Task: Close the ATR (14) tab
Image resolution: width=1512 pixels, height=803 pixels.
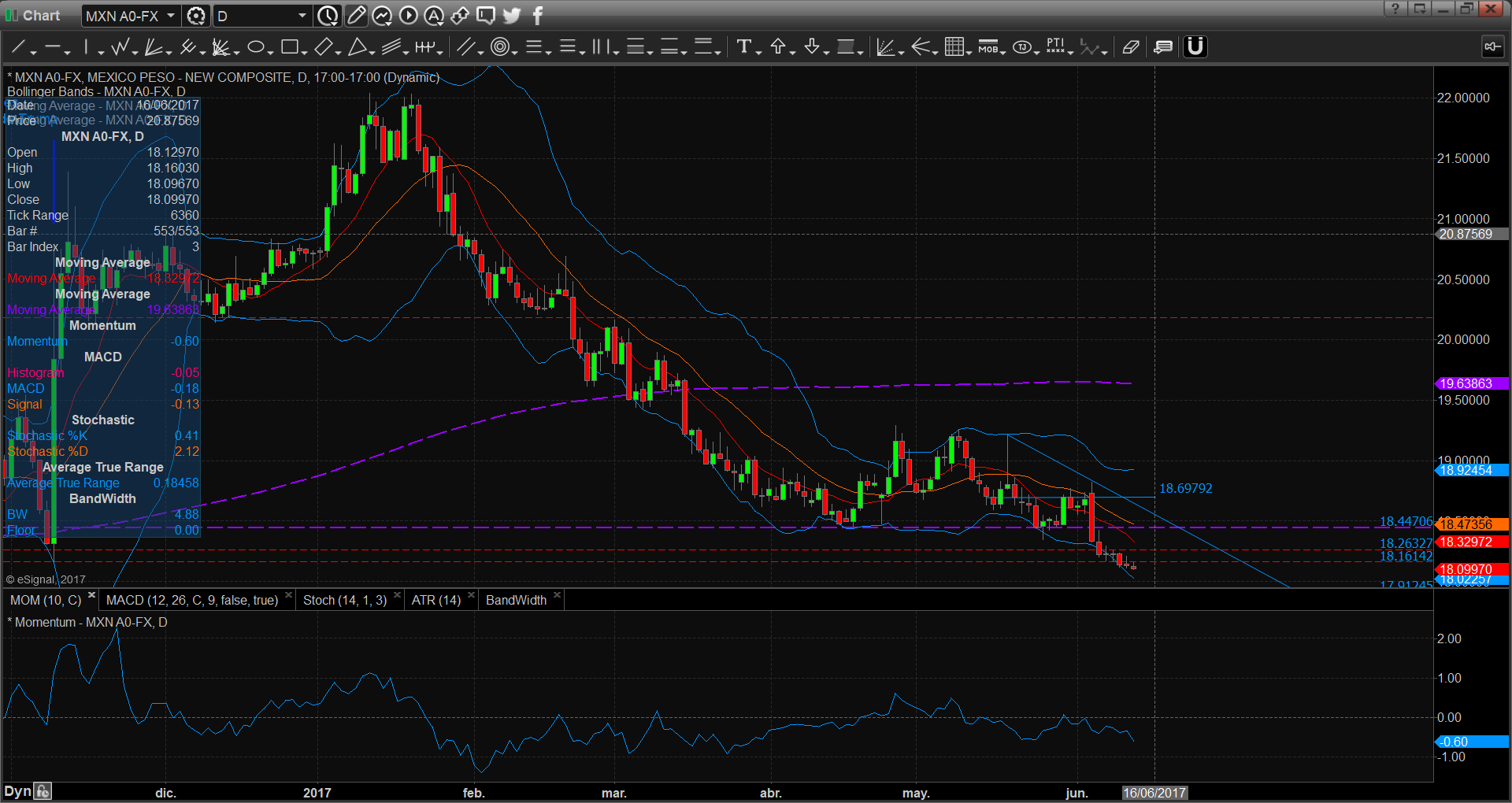Action: coord(471,595)
